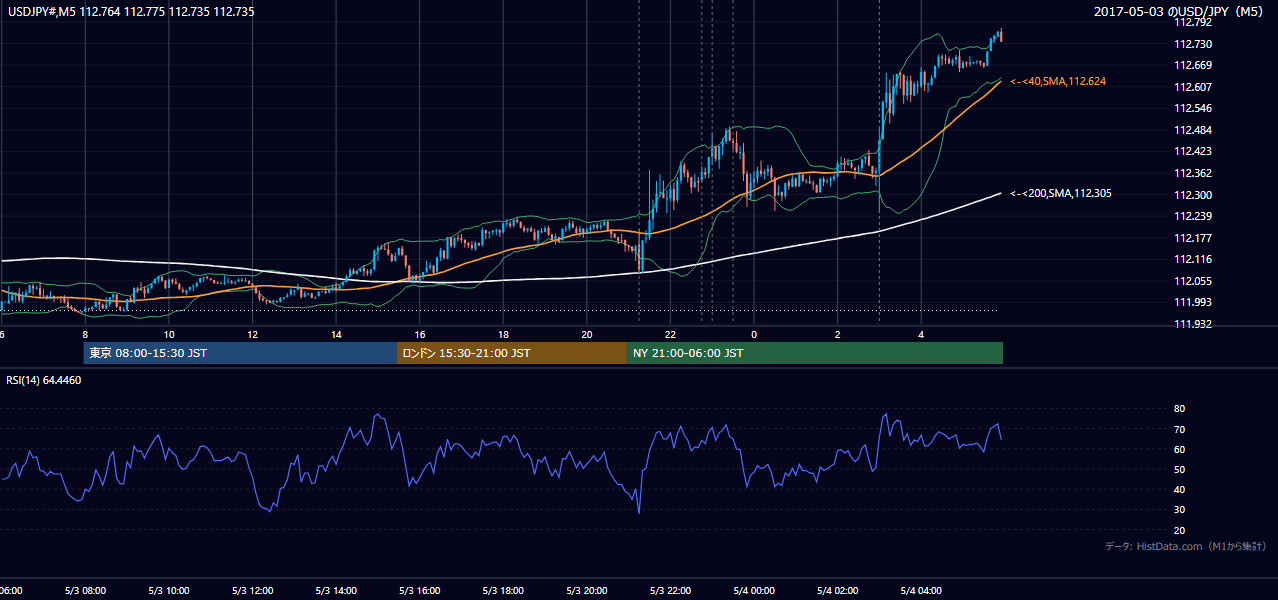Click RSI scale level 40
Screen dimensions: 1278x600
coord(1180,490)
